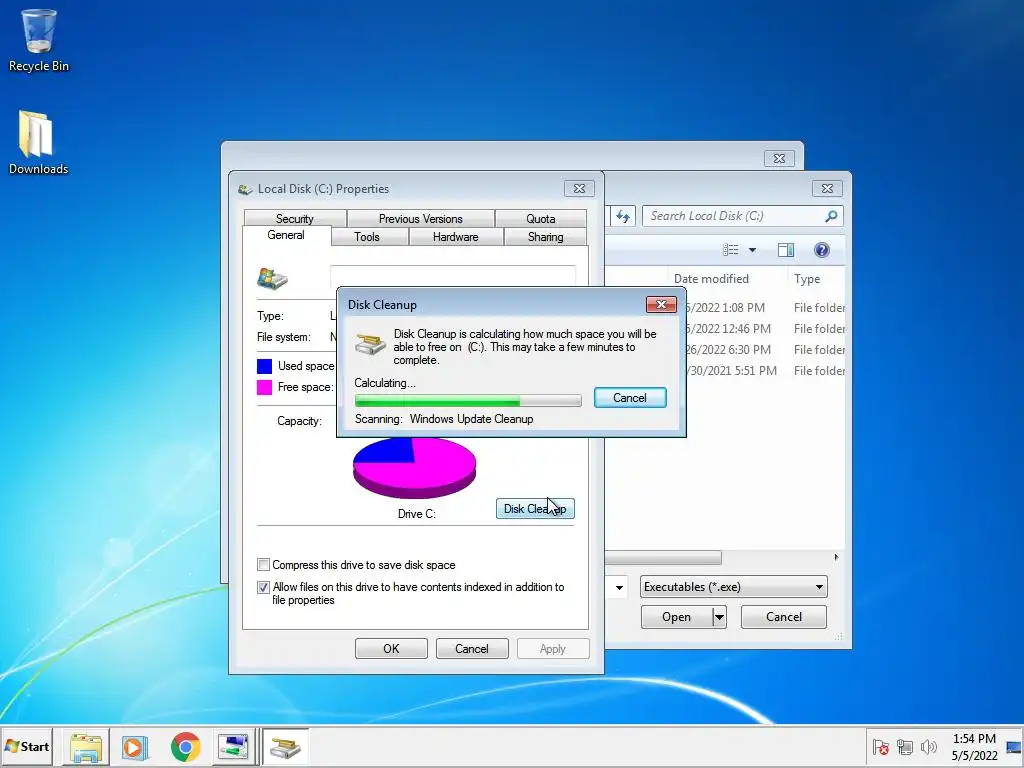The image size is (1024, 768).
Task: Open help with the question mark icon
Action: (822, 250)
